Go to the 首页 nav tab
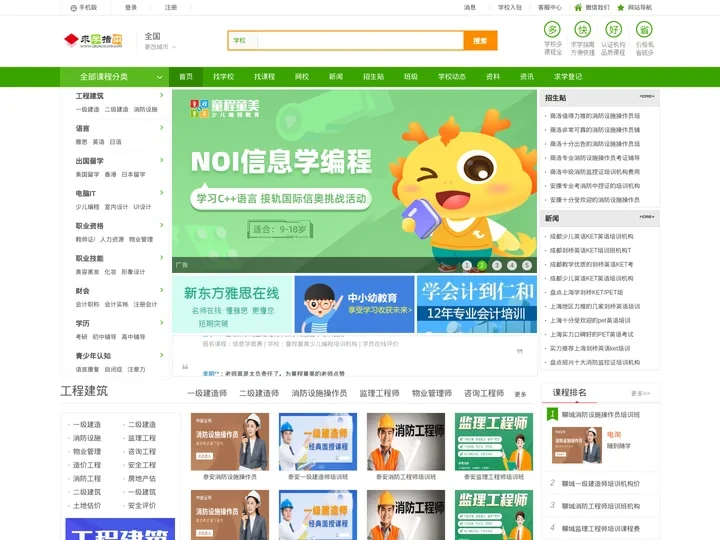Screen dimensions: 720x540 pyautogui.click(x=186, y=77)
